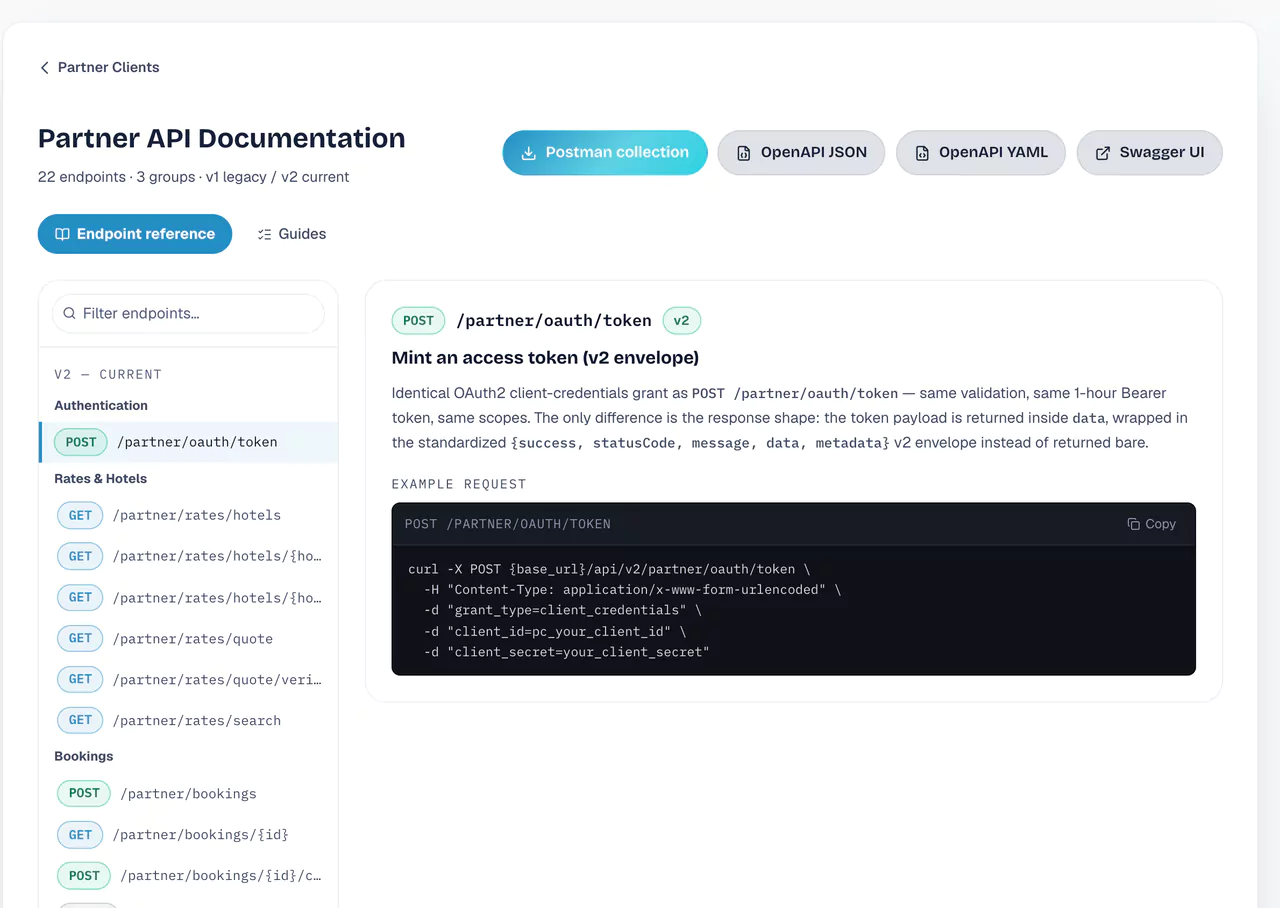Click the external-link icon on Swagger UI
The image size is (1280, 908).
[x=1103, y=153]
